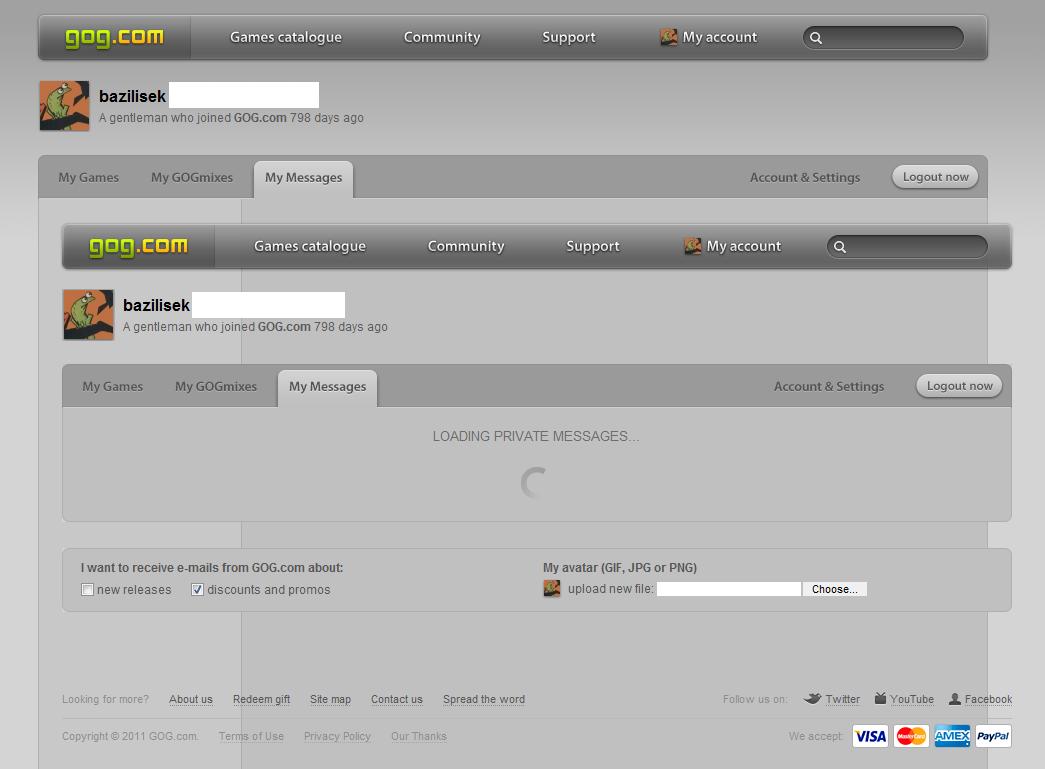Viewport: 1045px width, 769px height.
Task: Select the inner My Messages tab
Action: click(327, 387)
